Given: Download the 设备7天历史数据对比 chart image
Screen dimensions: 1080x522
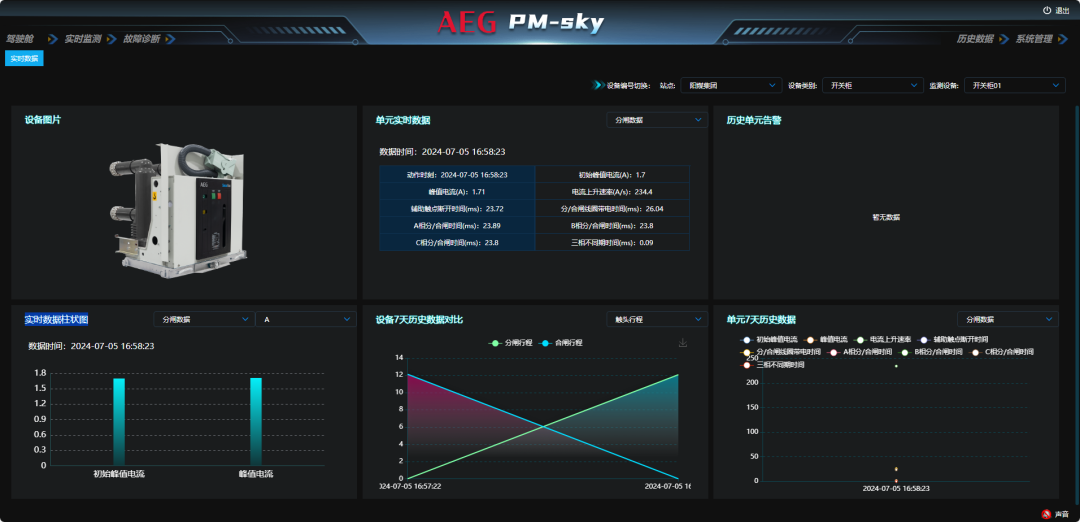Looking at the screenshot, I should (683, 342).
